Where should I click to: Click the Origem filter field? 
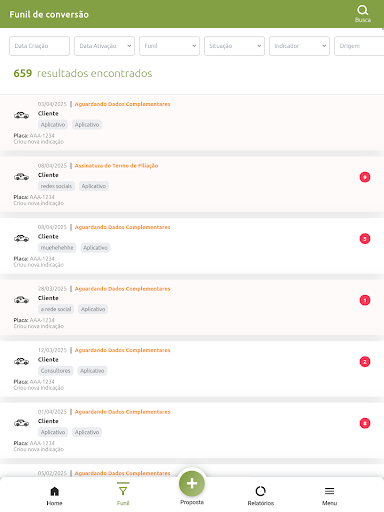(359, 46)
